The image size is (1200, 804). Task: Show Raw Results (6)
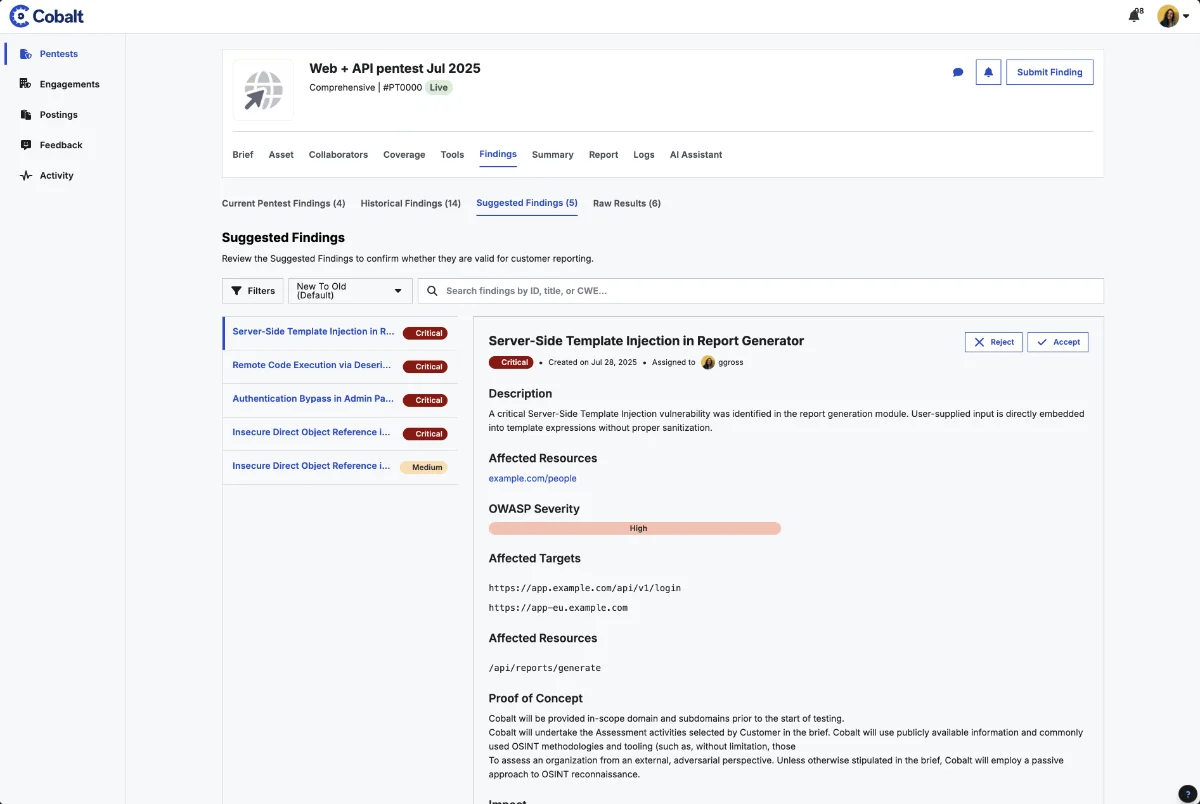coord(627,203)
